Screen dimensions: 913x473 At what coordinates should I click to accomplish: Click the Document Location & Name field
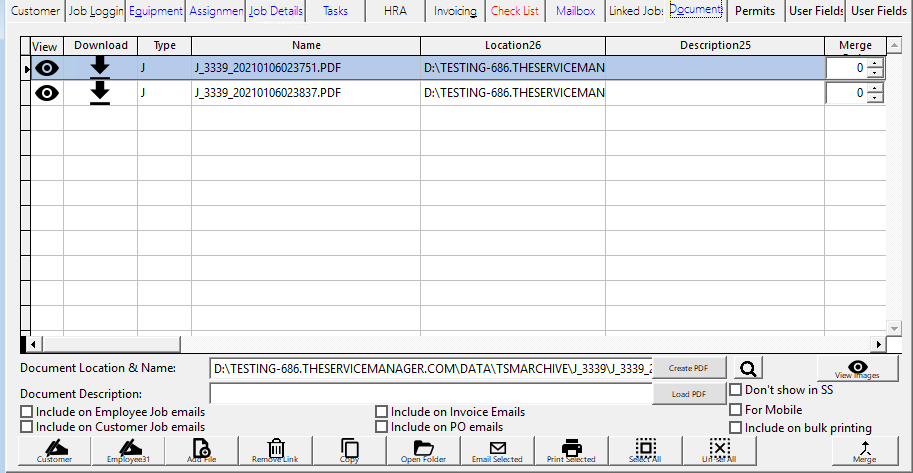tap(431, 368)
